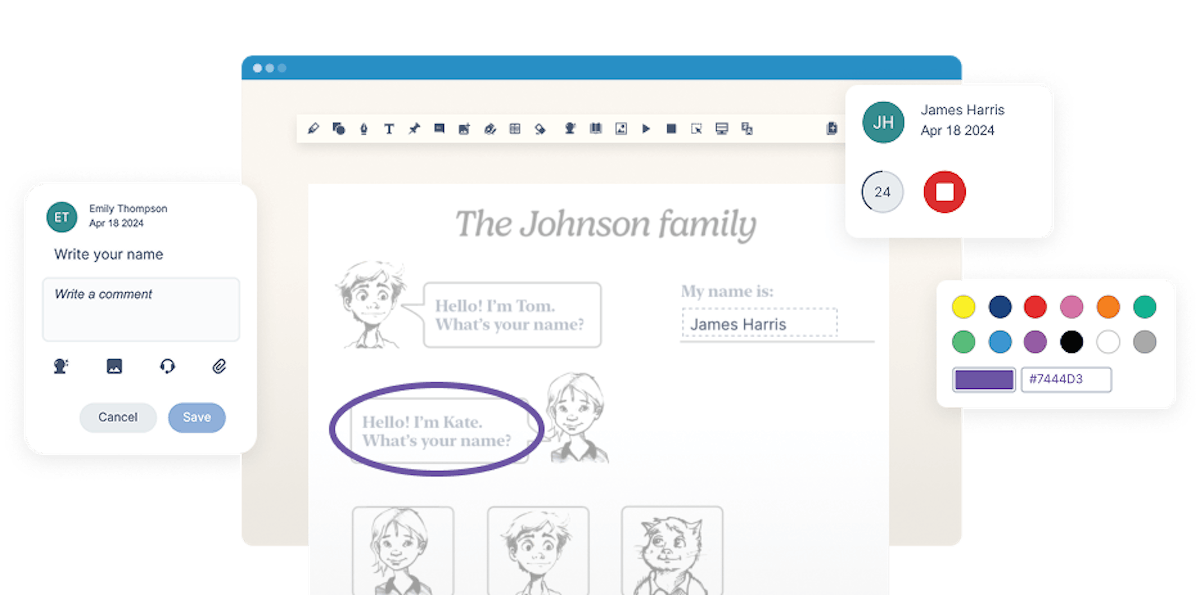This screenshot has height=595, width=1200.
Task: Insert an image into Emily's comment
Action: coord(113,366)
